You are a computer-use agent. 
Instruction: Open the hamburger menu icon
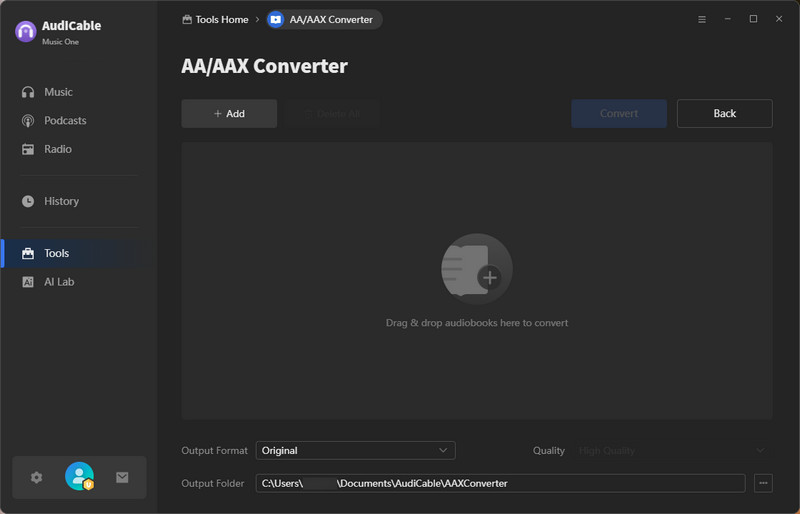point(702,19)
